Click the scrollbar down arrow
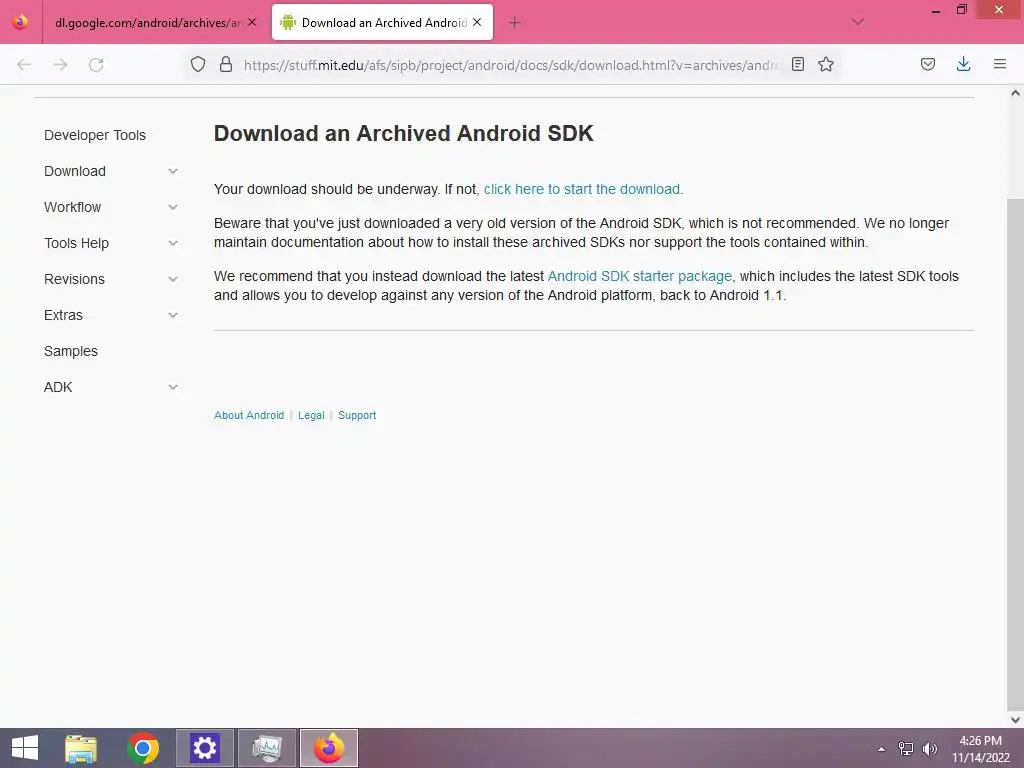Screen dimensions: 1024x768 click(x=1015, y=720)
